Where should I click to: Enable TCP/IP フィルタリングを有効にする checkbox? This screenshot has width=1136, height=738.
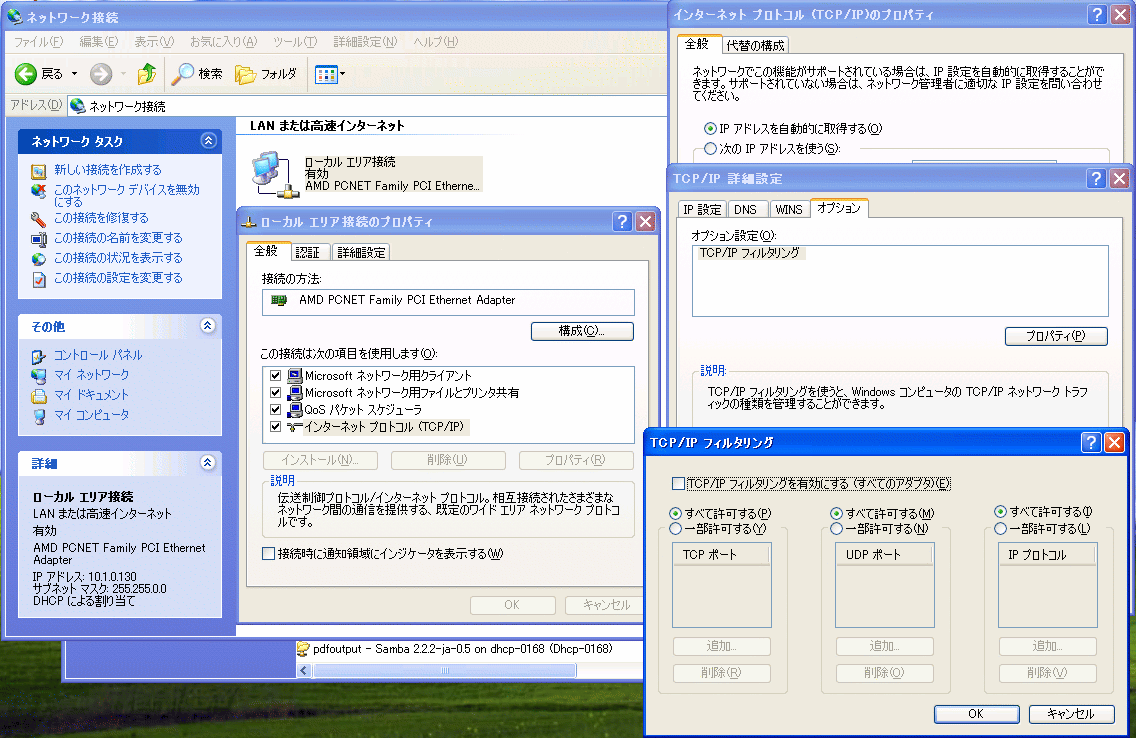(679, 484)
